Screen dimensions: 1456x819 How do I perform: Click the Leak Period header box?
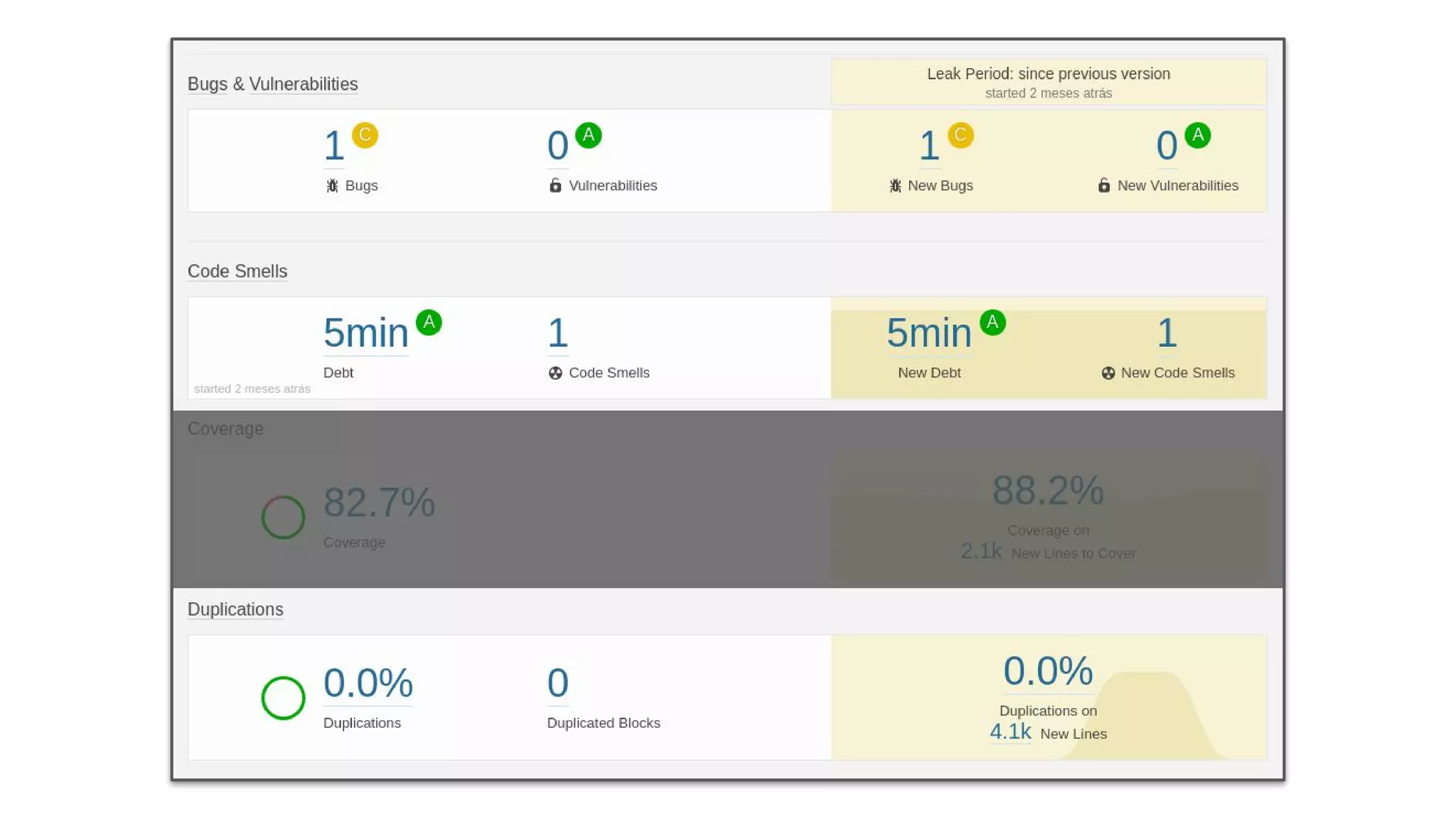(x=1048, y=82)
